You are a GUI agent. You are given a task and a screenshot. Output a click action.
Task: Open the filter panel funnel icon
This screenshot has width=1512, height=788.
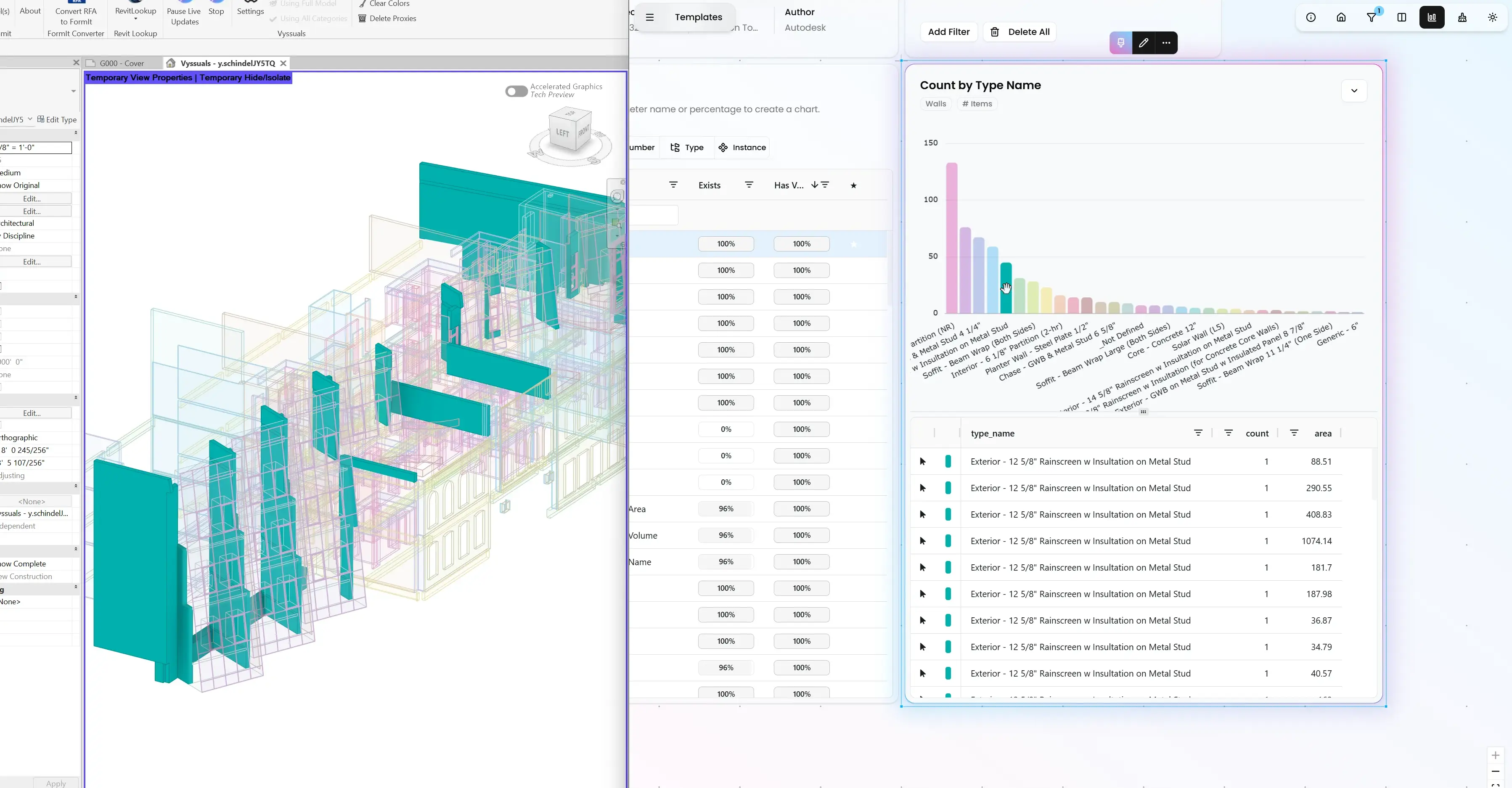[1372, 18]
